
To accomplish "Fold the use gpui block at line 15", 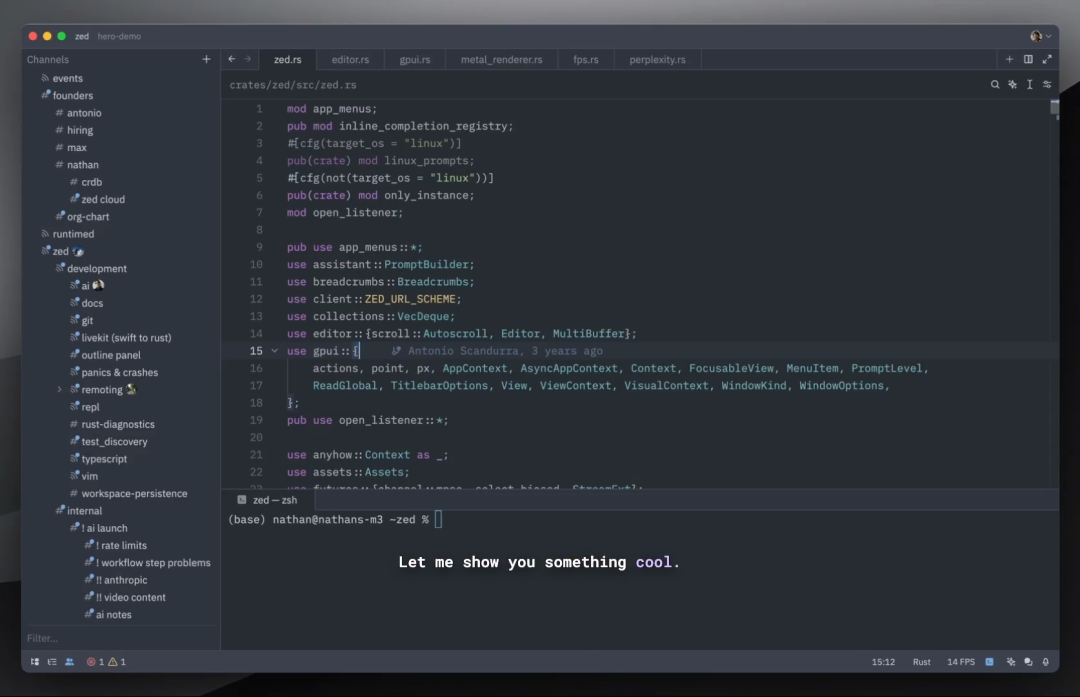I will coord(274,351).
